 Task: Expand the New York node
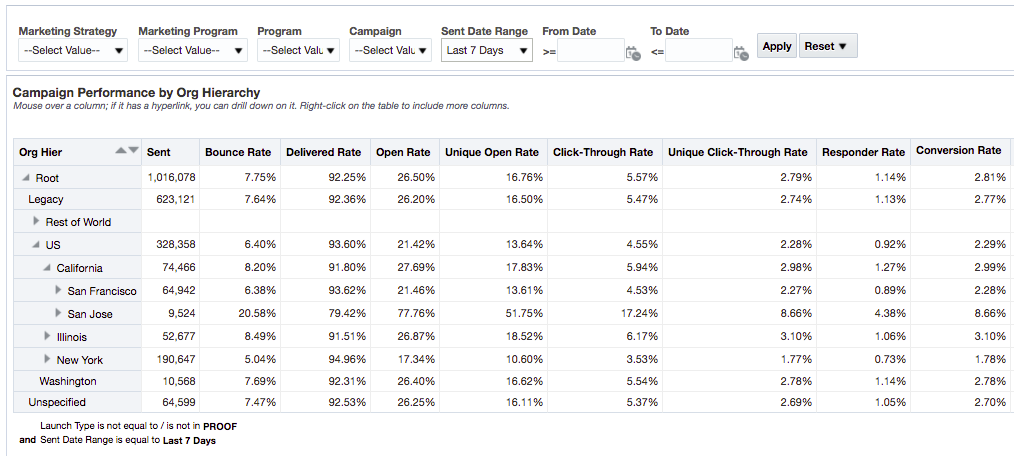click(x=47, y=360)
